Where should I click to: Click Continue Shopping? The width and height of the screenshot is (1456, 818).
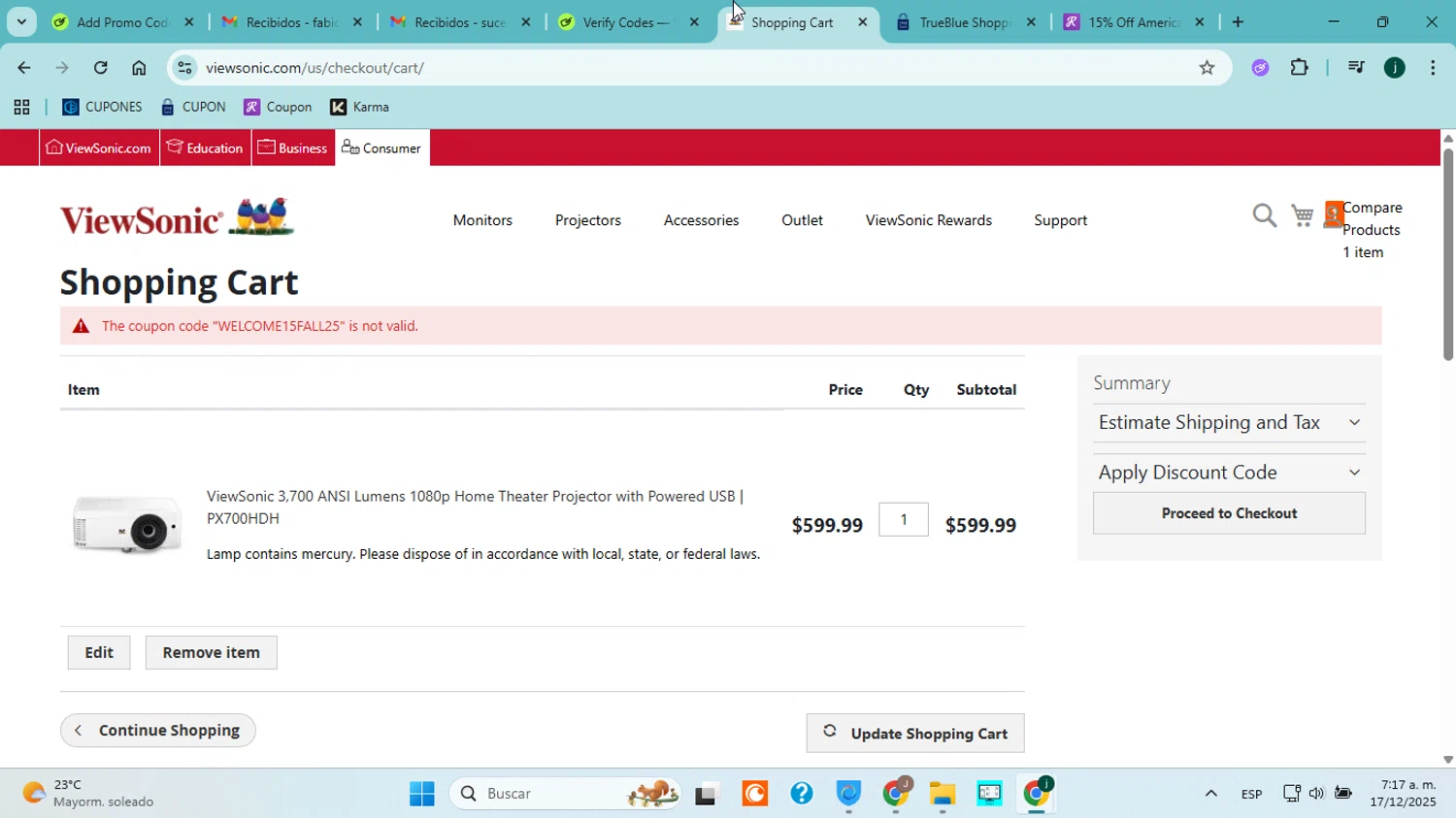coord(158,731)
